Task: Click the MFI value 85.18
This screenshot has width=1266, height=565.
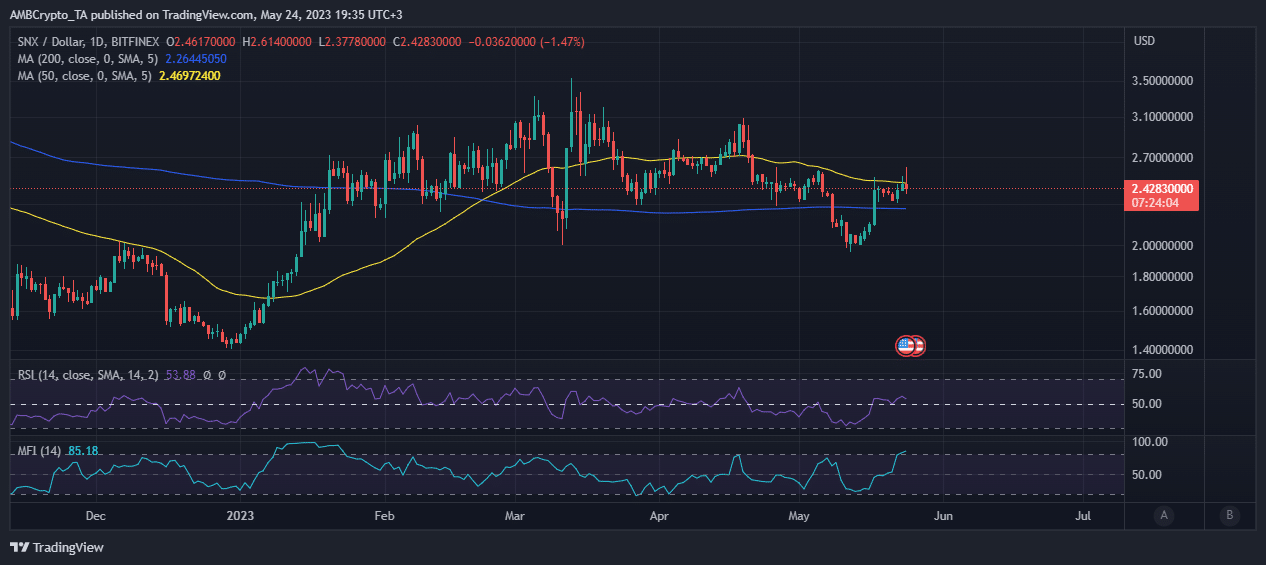Action: tap(85, 451)
